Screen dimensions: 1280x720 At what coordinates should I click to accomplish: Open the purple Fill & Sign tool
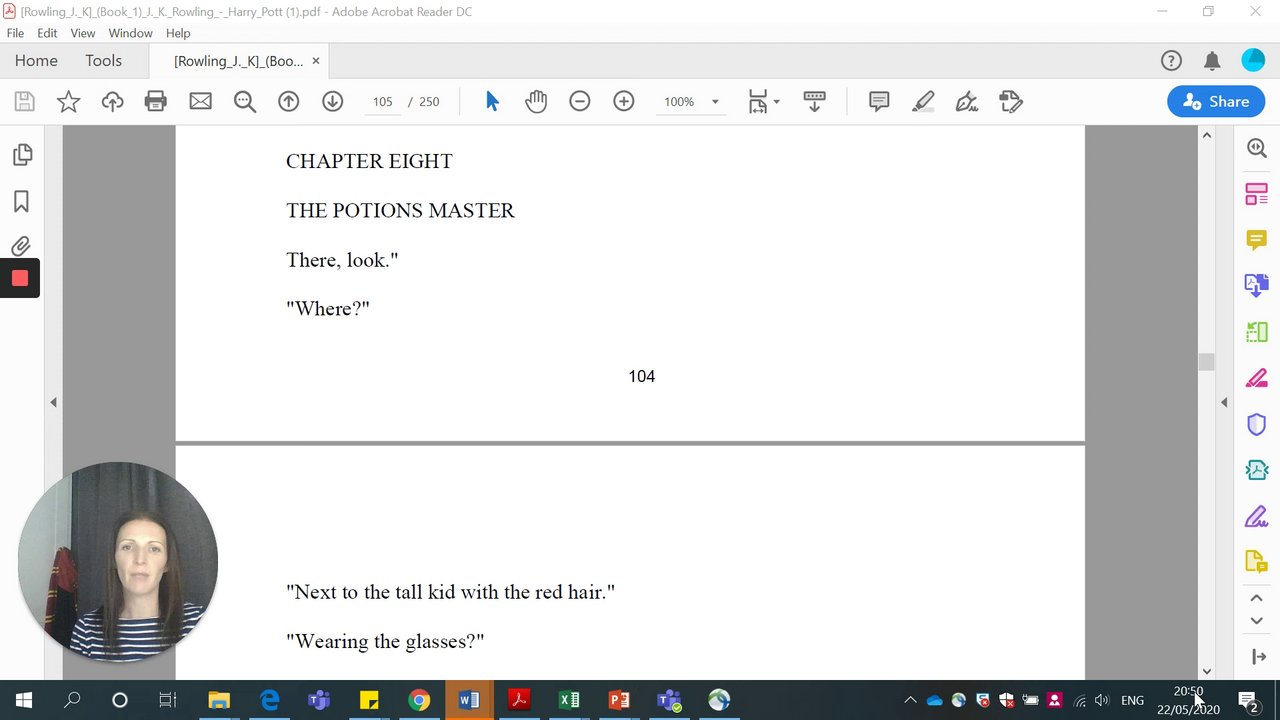(x=1256, y=516)
